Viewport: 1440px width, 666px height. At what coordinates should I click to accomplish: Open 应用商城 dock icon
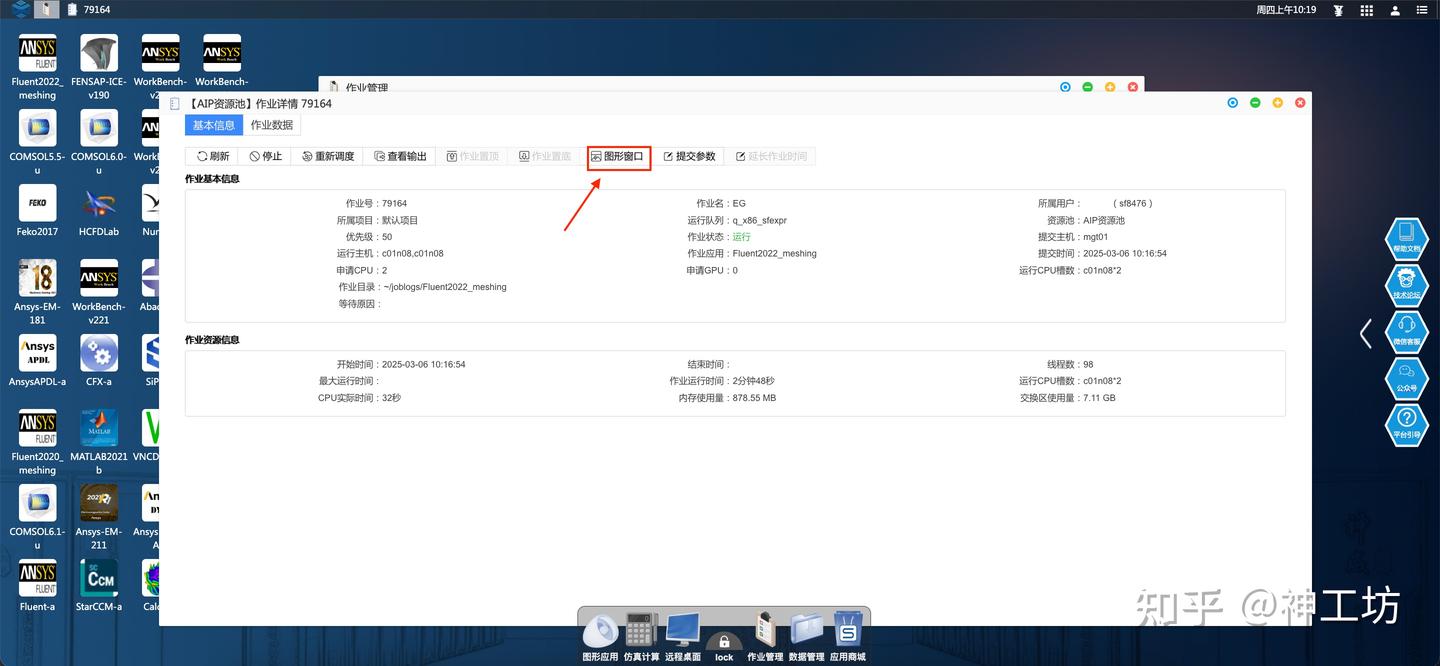click(x=848, y=638)
